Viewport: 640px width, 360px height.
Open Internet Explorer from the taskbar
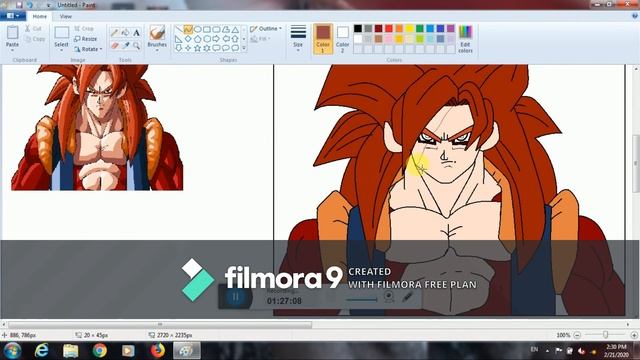41,351
